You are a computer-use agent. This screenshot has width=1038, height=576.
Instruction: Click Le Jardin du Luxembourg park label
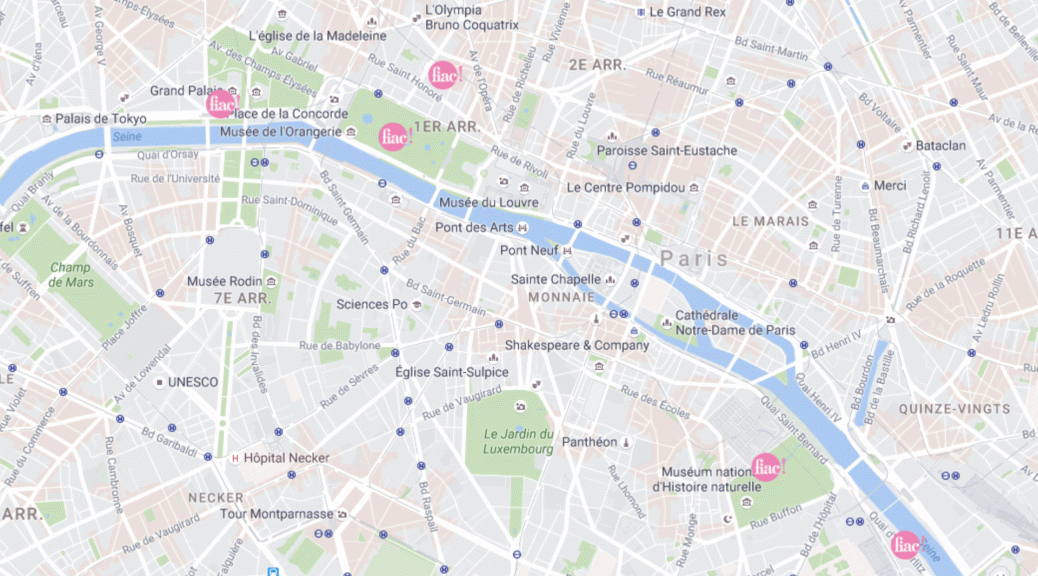518,442
